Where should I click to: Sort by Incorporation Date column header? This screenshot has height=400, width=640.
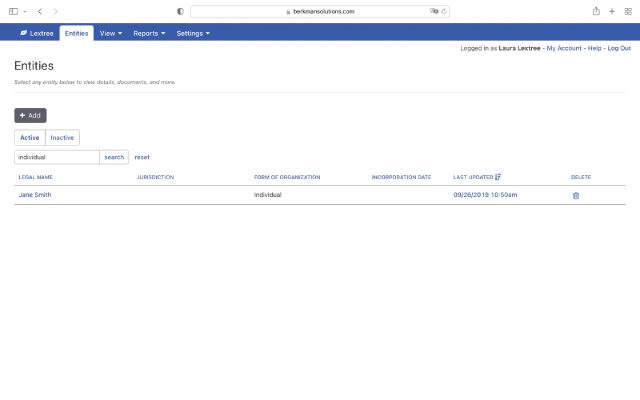click(x=401, y=177)
